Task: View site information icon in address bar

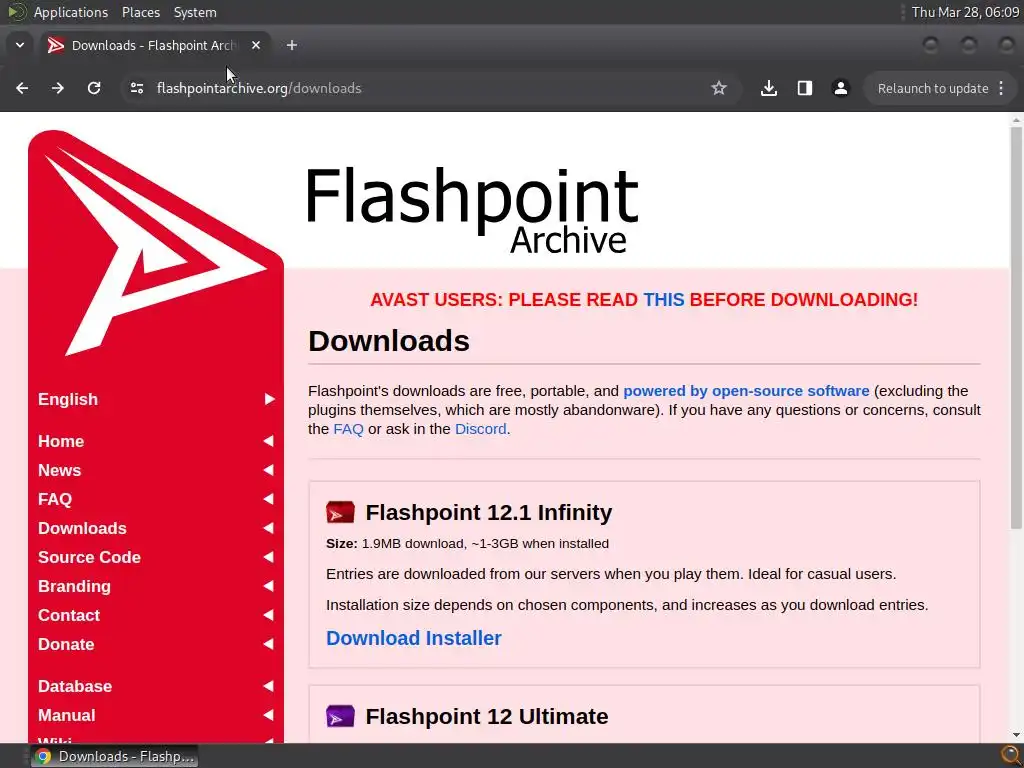Action: (136, 88)
